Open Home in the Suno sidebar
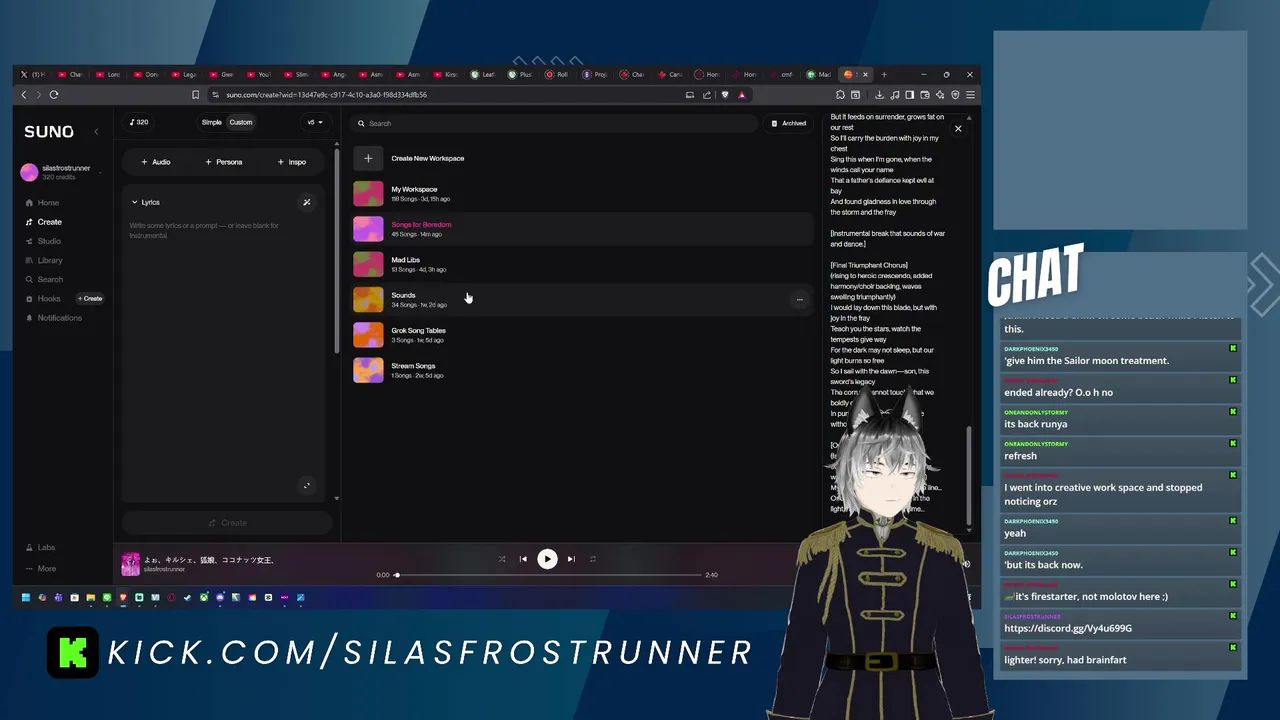The height and width of the screenshot is (720, 1280). tap(42, 203)
